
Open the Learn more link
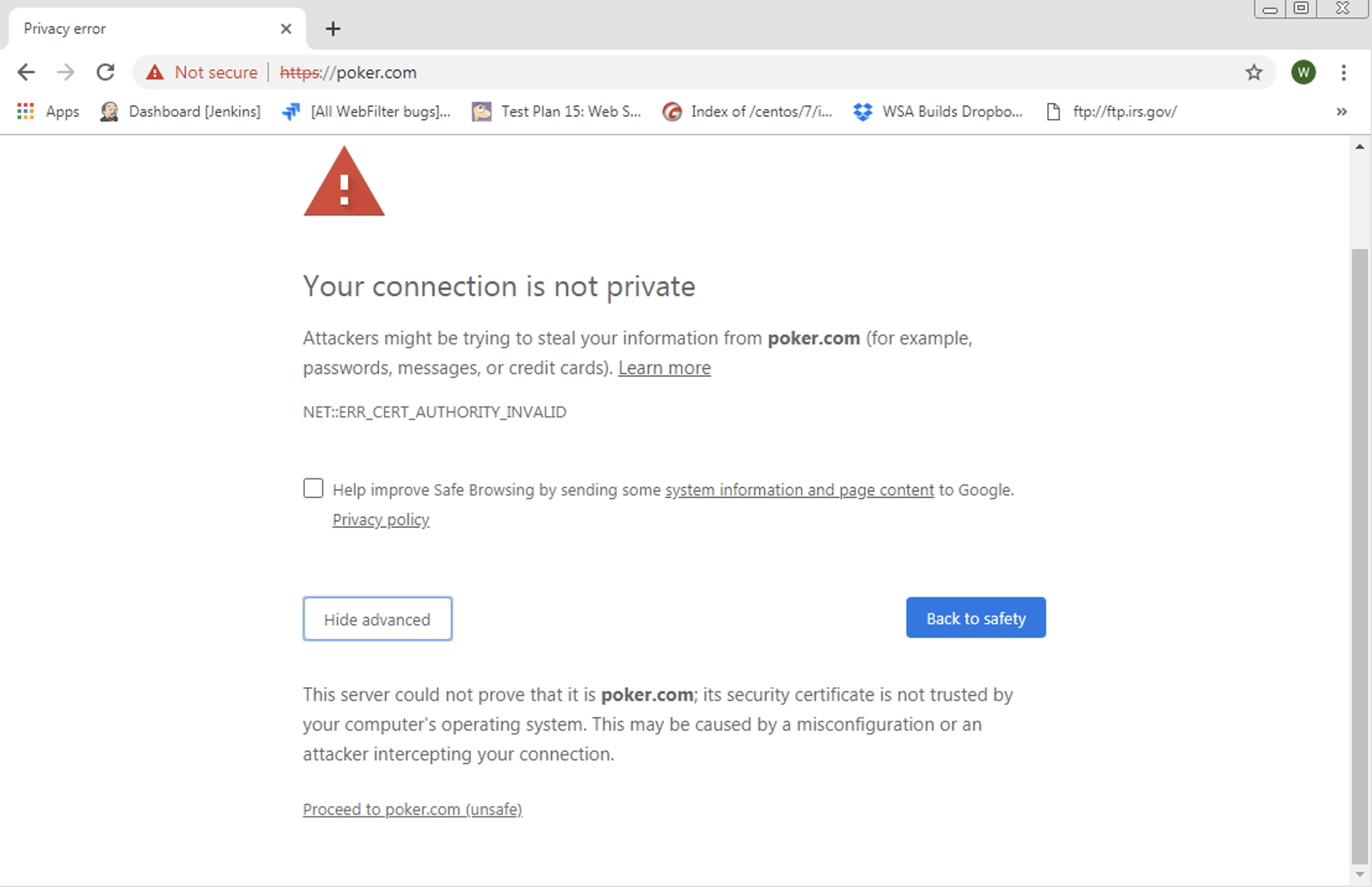click(x=664, y=368)
